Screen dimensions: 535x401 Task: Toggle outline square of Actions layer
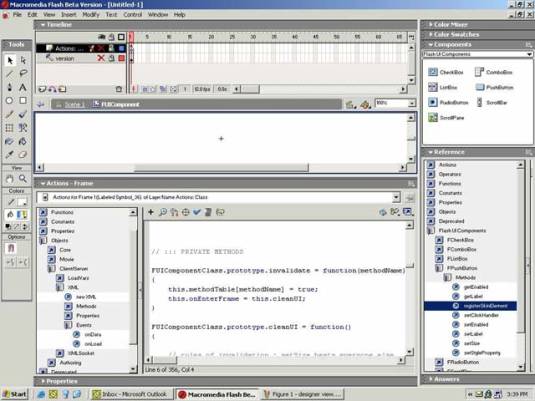(121, 48)
